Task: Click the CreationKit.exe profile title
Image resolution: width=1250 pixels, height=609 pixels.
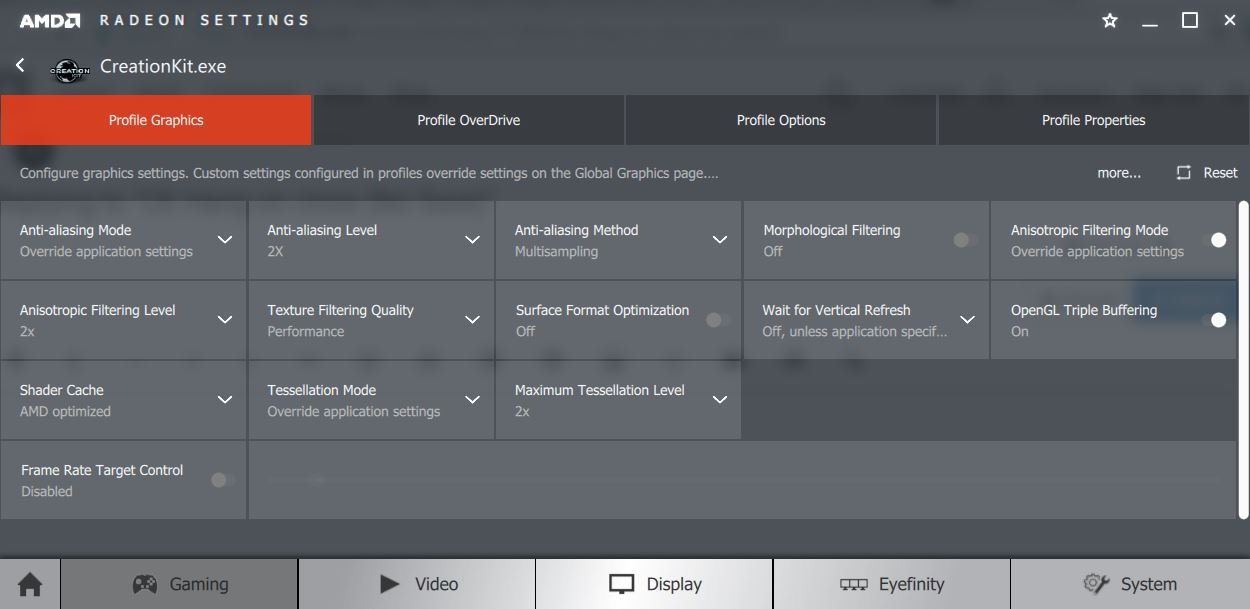Action: [163, 67]
